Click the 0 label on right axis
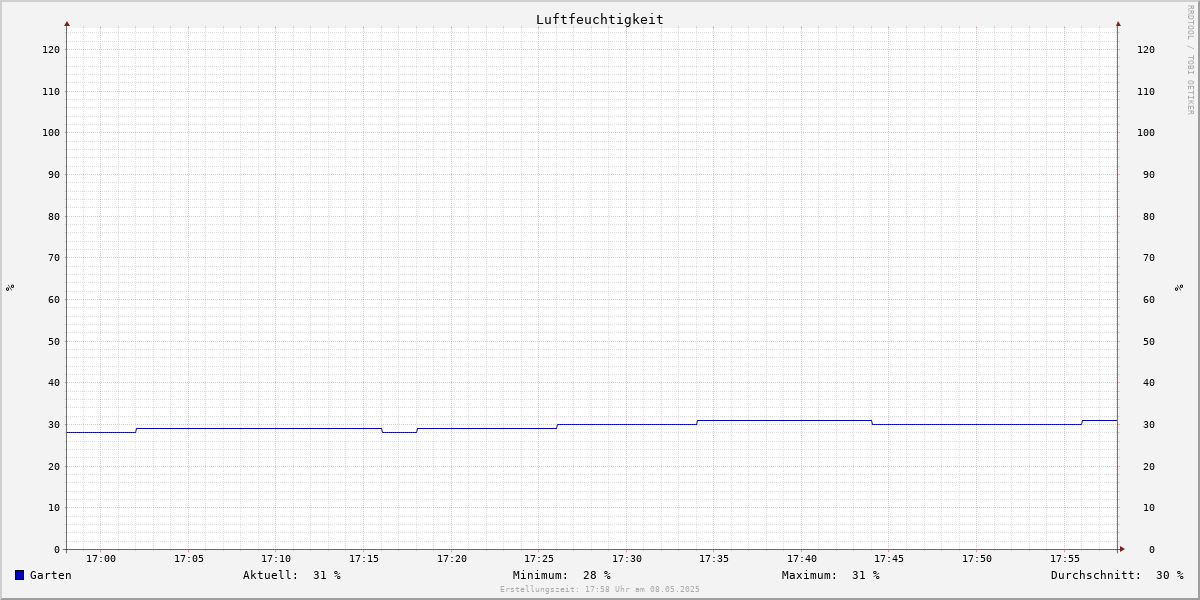 (1152, 549)
